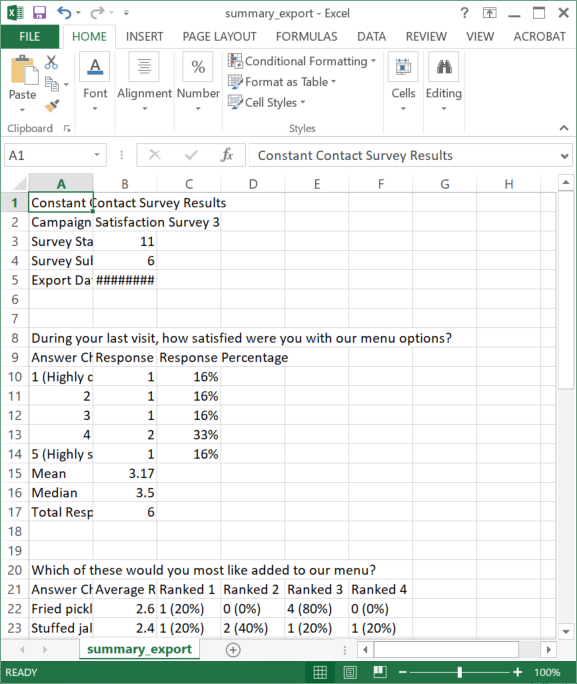The height and width of the screenshot is (684, 577).
Task: Switch to Normal view in status bar
Action: (320, 672)
